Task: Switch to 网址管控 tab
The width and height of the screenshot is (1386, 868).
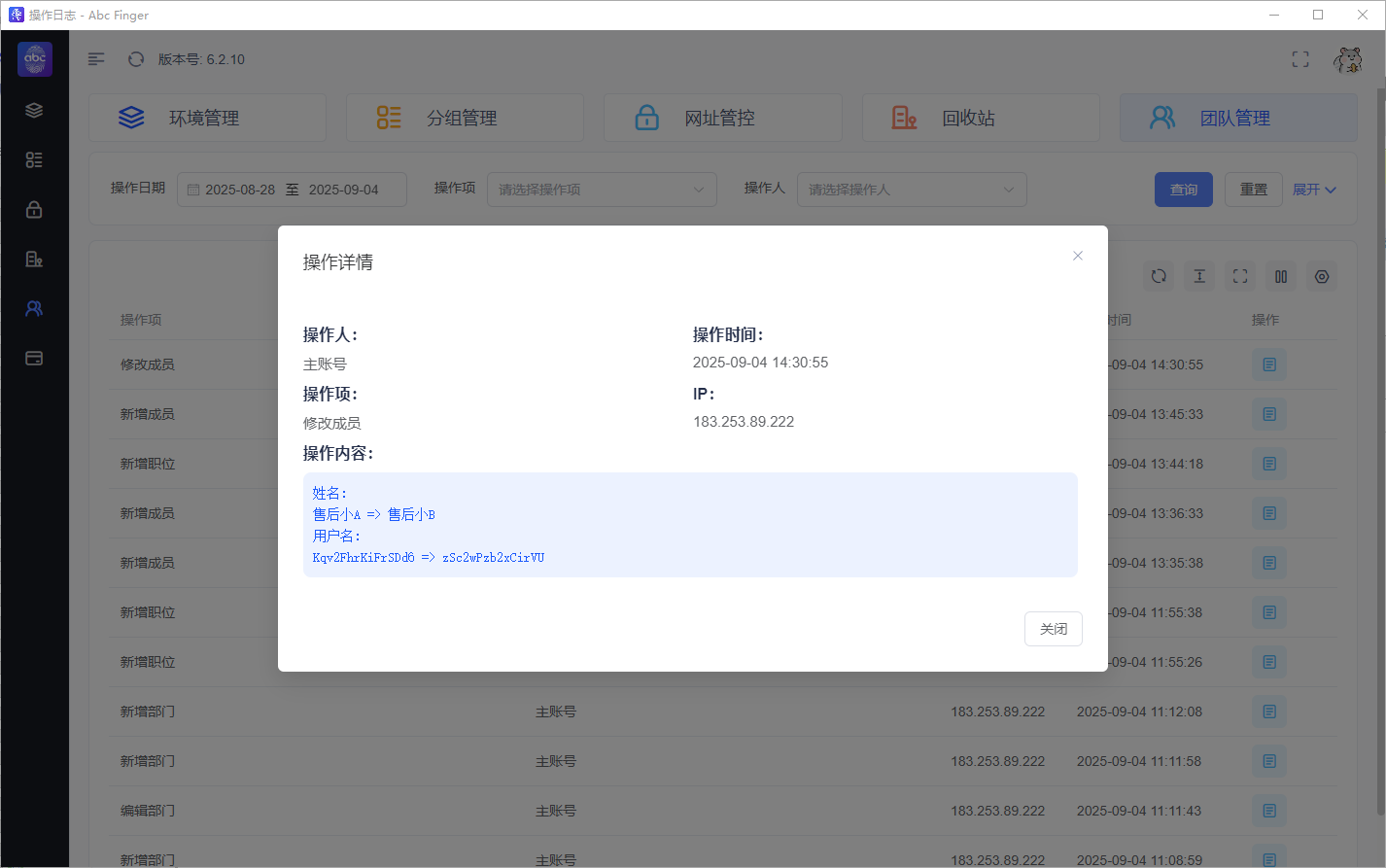Action: pos(723,118)
